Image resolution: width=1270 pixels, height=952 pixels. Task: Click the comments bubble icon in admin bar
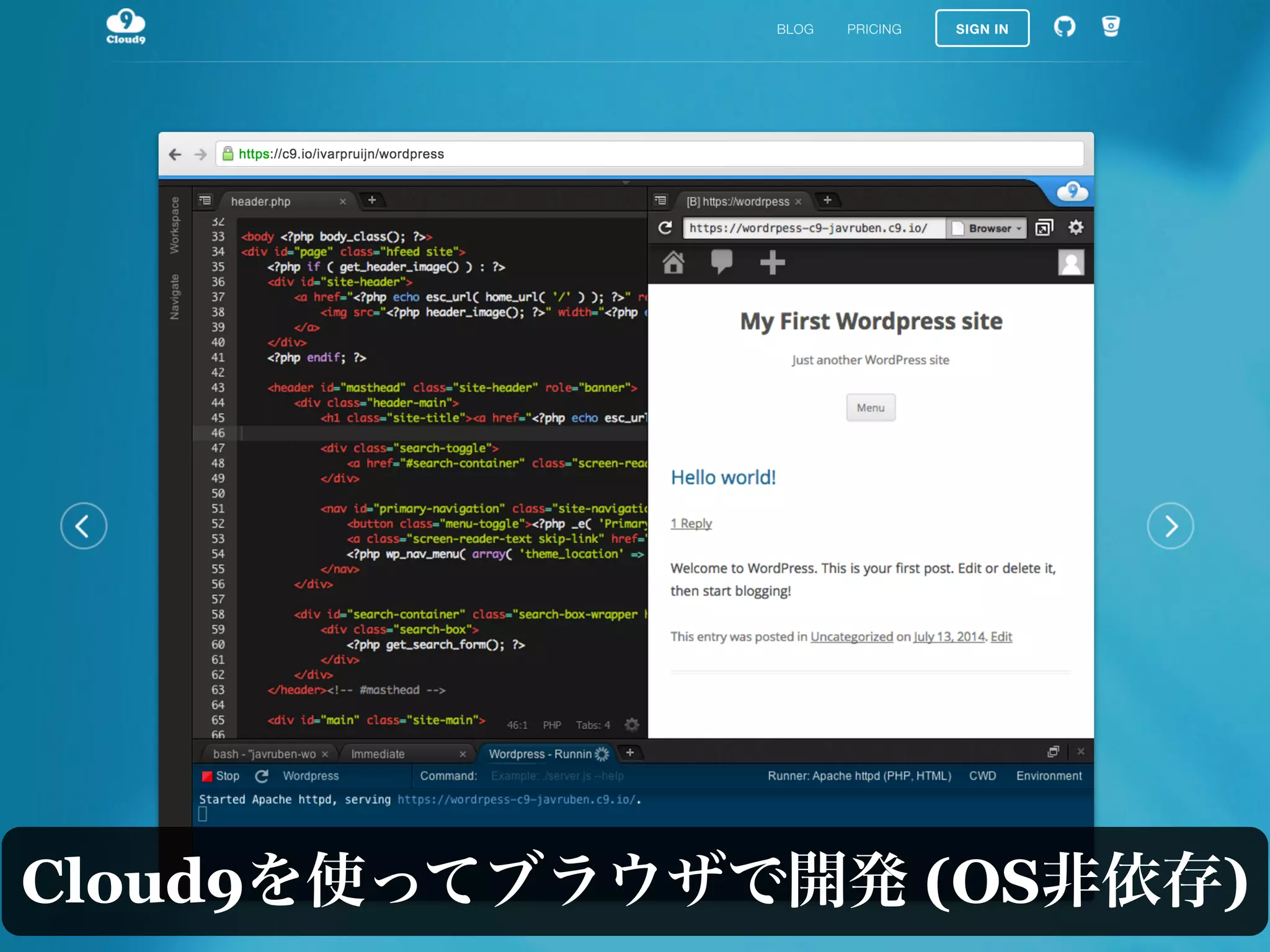[721, 262]
